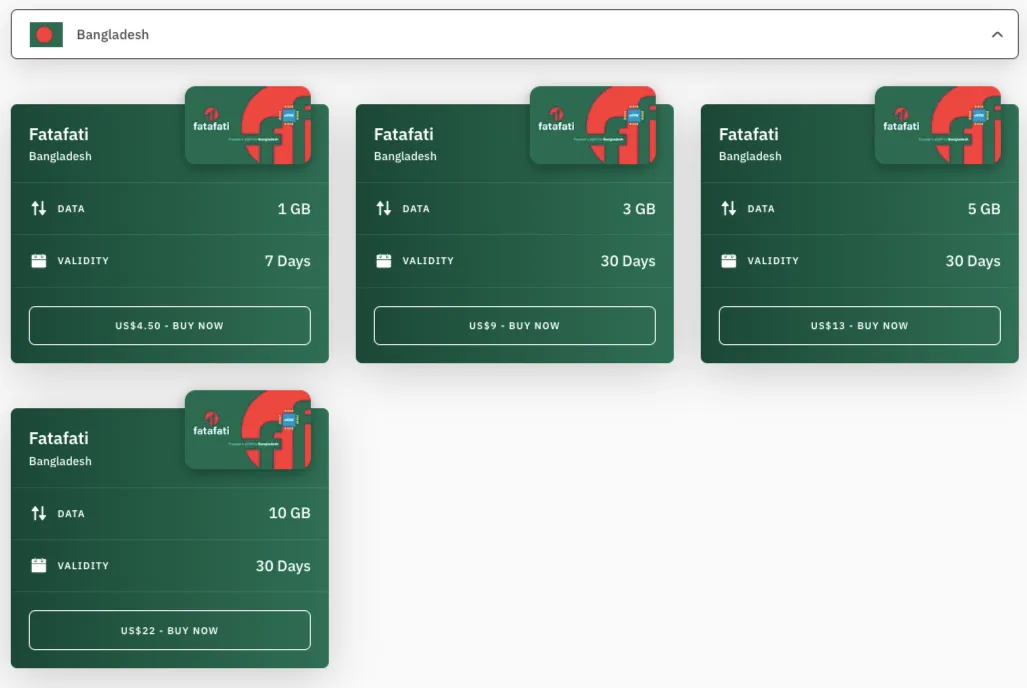The height and width of the screenshot is (688, 1027).
Task: Click the VALIDITY label on 10 GB card
Action: [x=83, y=565]
